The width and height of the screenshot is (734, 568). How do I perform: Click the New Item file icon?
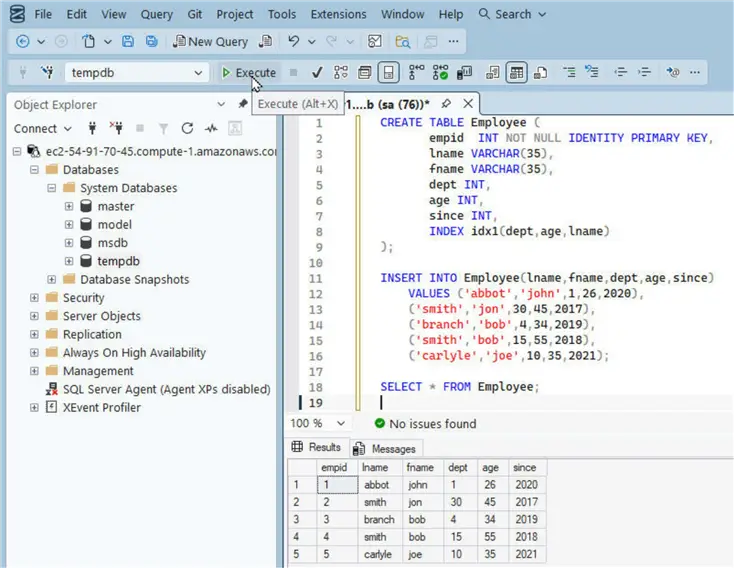click(x=88, y=42)
